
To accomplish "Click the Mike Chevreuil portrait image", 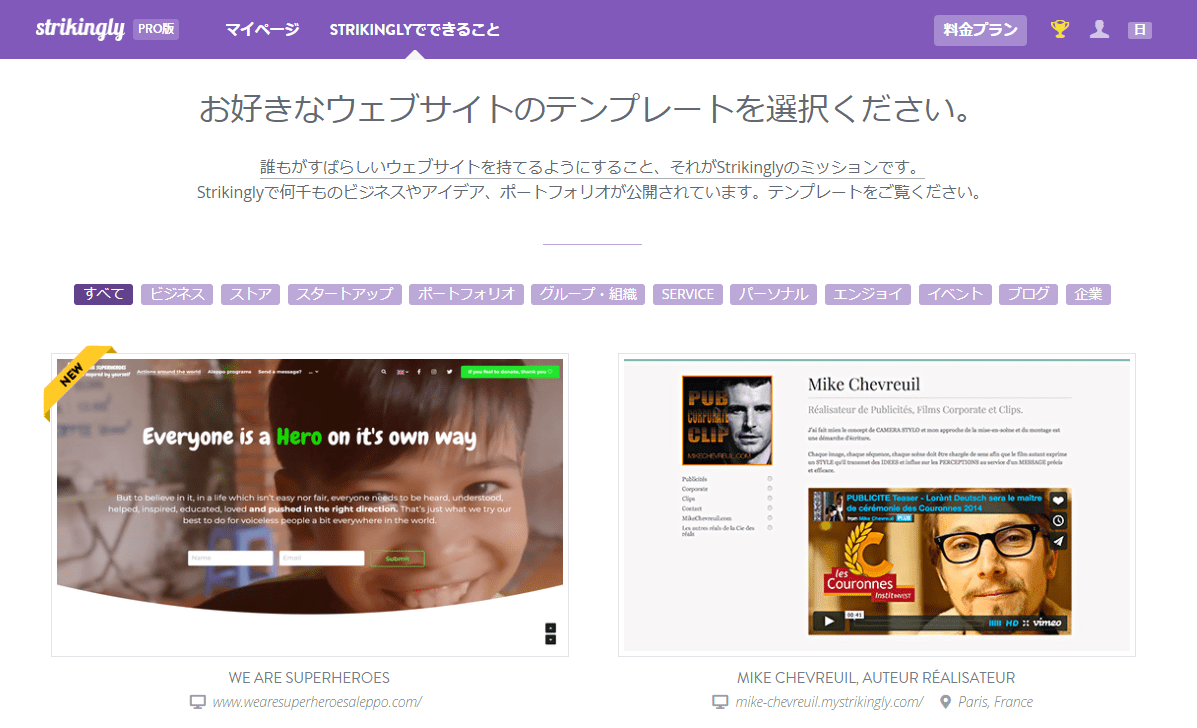I will (727, 420).
